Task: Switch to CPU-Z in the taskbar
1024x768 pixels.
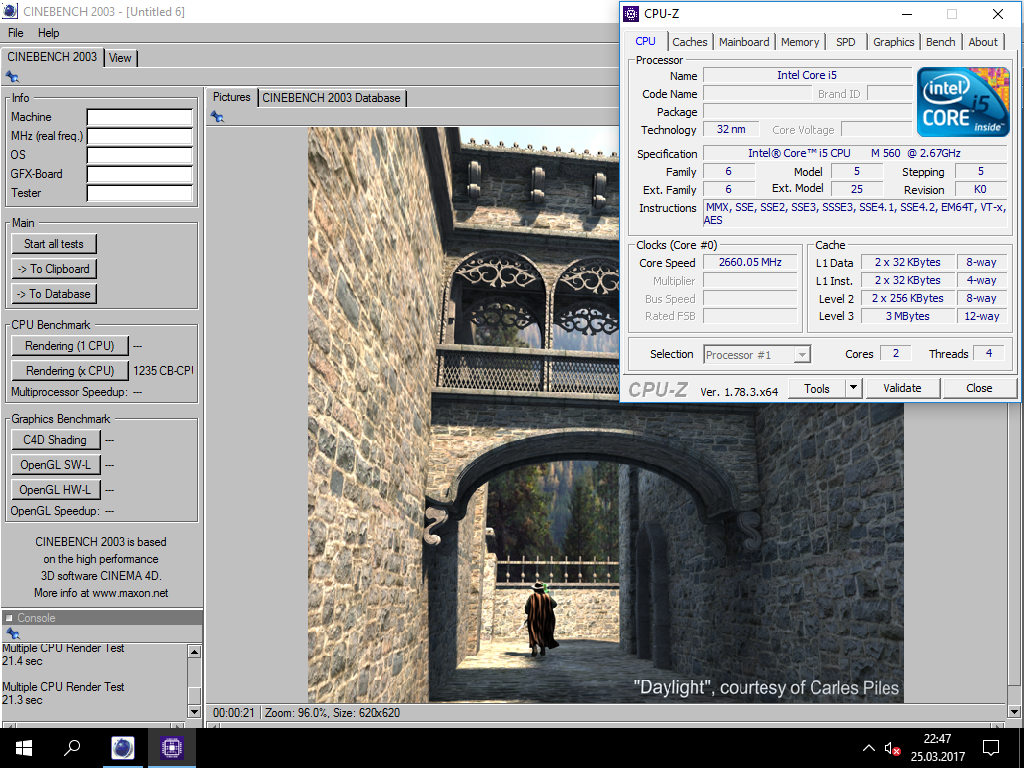Action: 172,748
